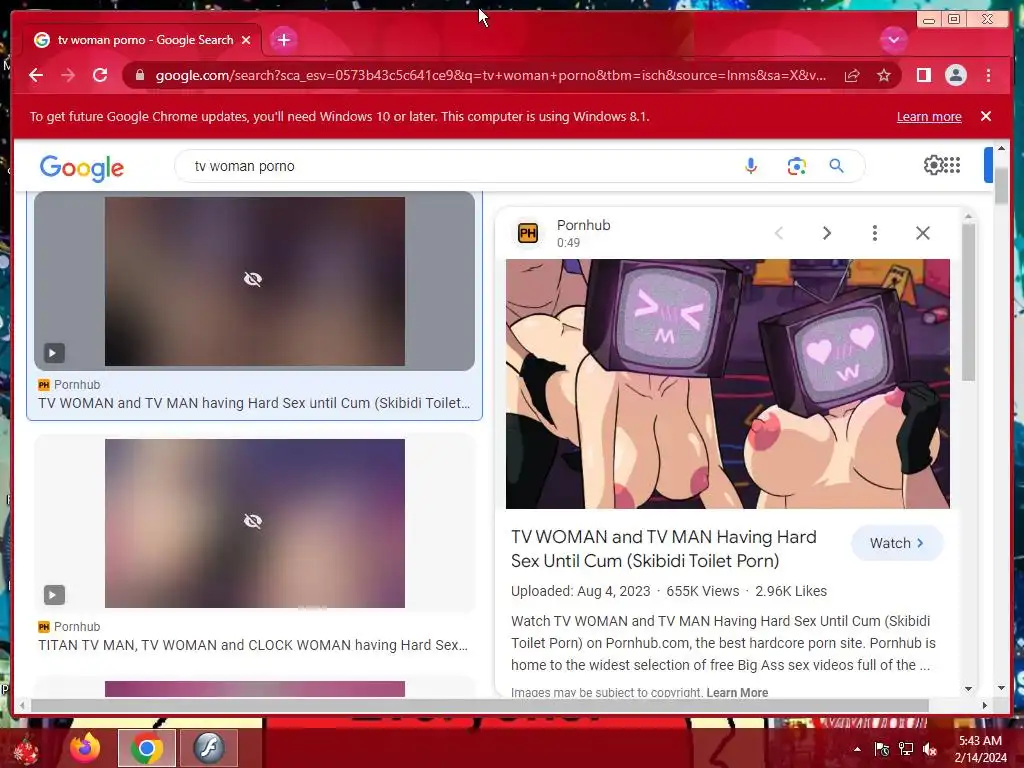Open the Chrome profile menu
This screenshot has width=1024, height=768.
[955, 75]
